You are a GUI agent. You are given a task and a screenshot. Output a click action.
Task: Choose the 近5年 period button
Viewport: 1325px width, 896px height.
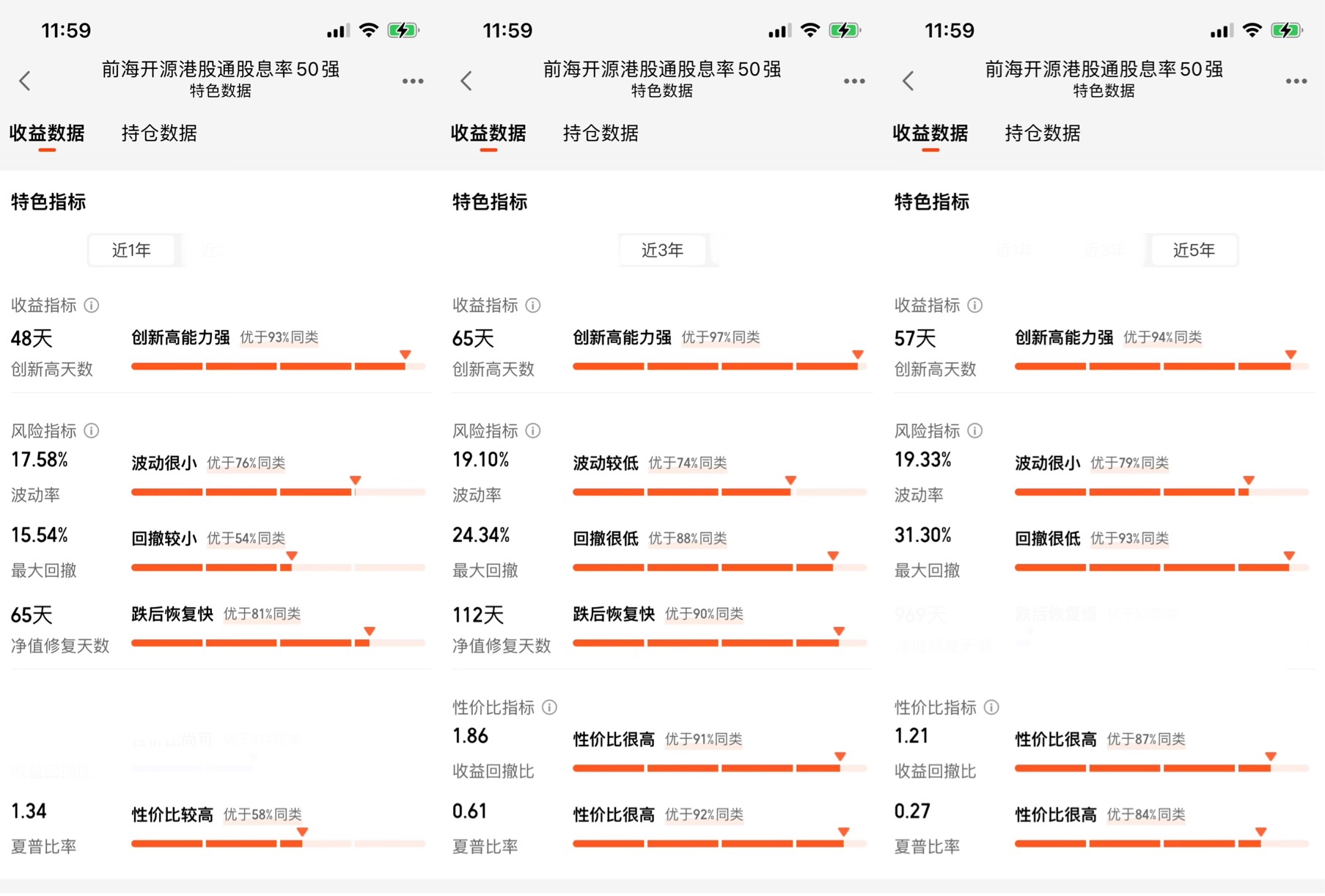(x=1194, y=250)
